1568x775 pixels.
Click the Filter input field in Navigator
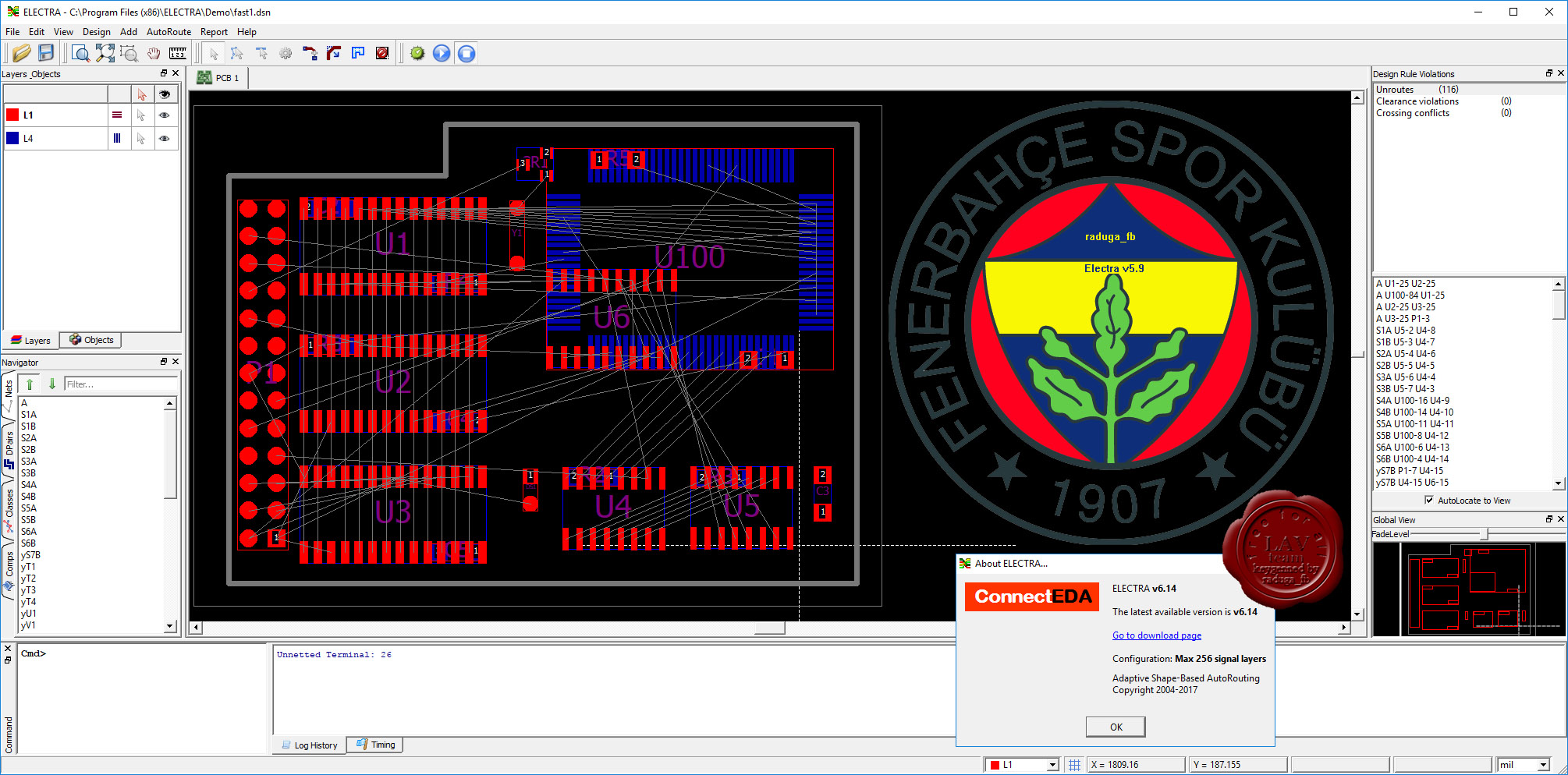[121, 384]
